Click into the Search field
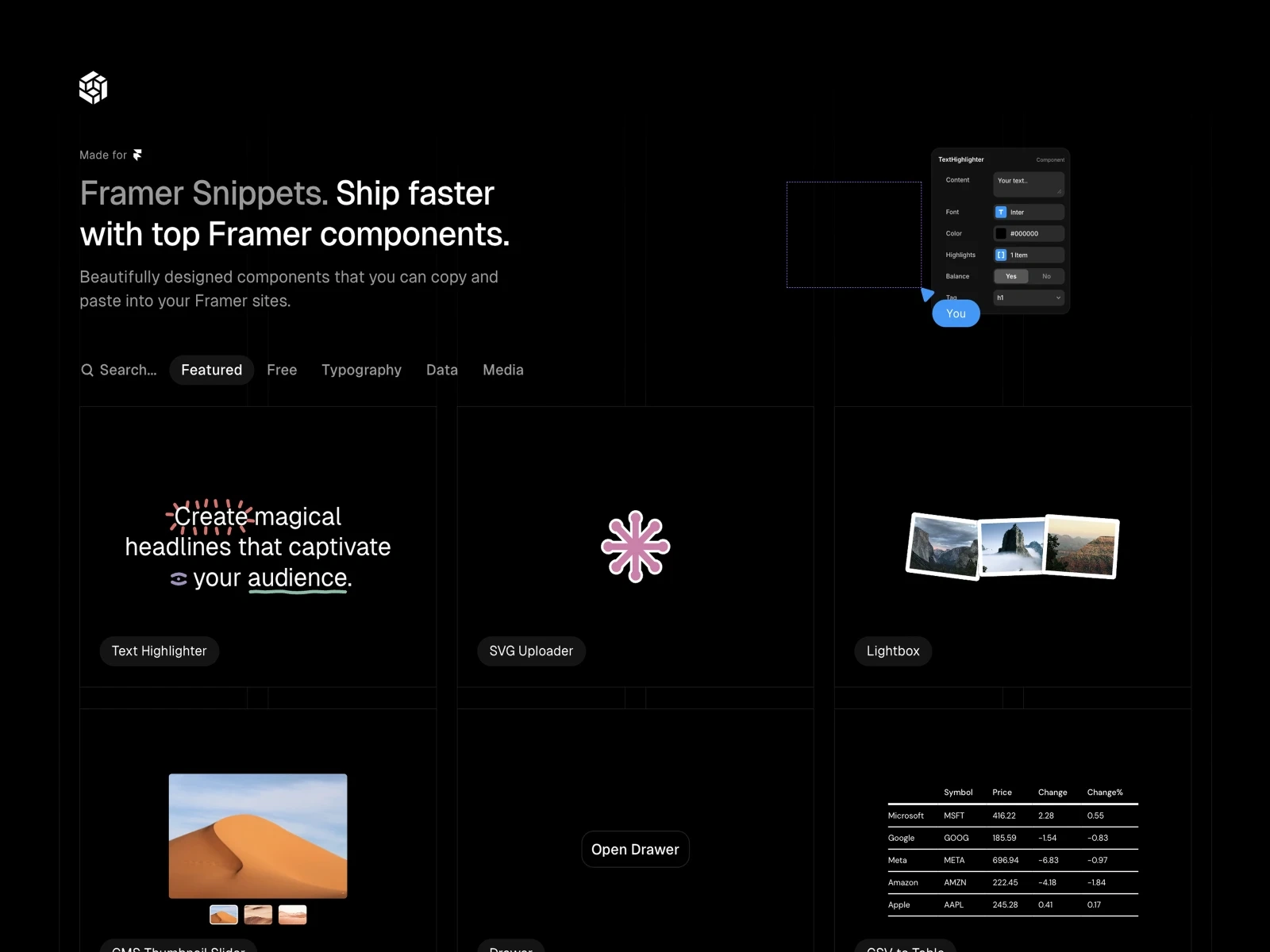This screenshot has width=1270, height=952. [x=119, y=370]
